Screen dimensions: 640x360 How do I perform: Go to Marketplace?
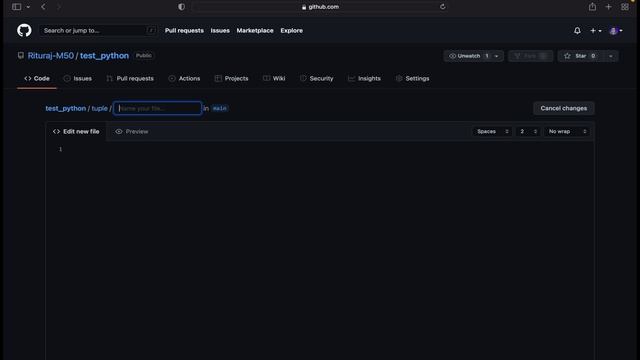tap(255, 31)
